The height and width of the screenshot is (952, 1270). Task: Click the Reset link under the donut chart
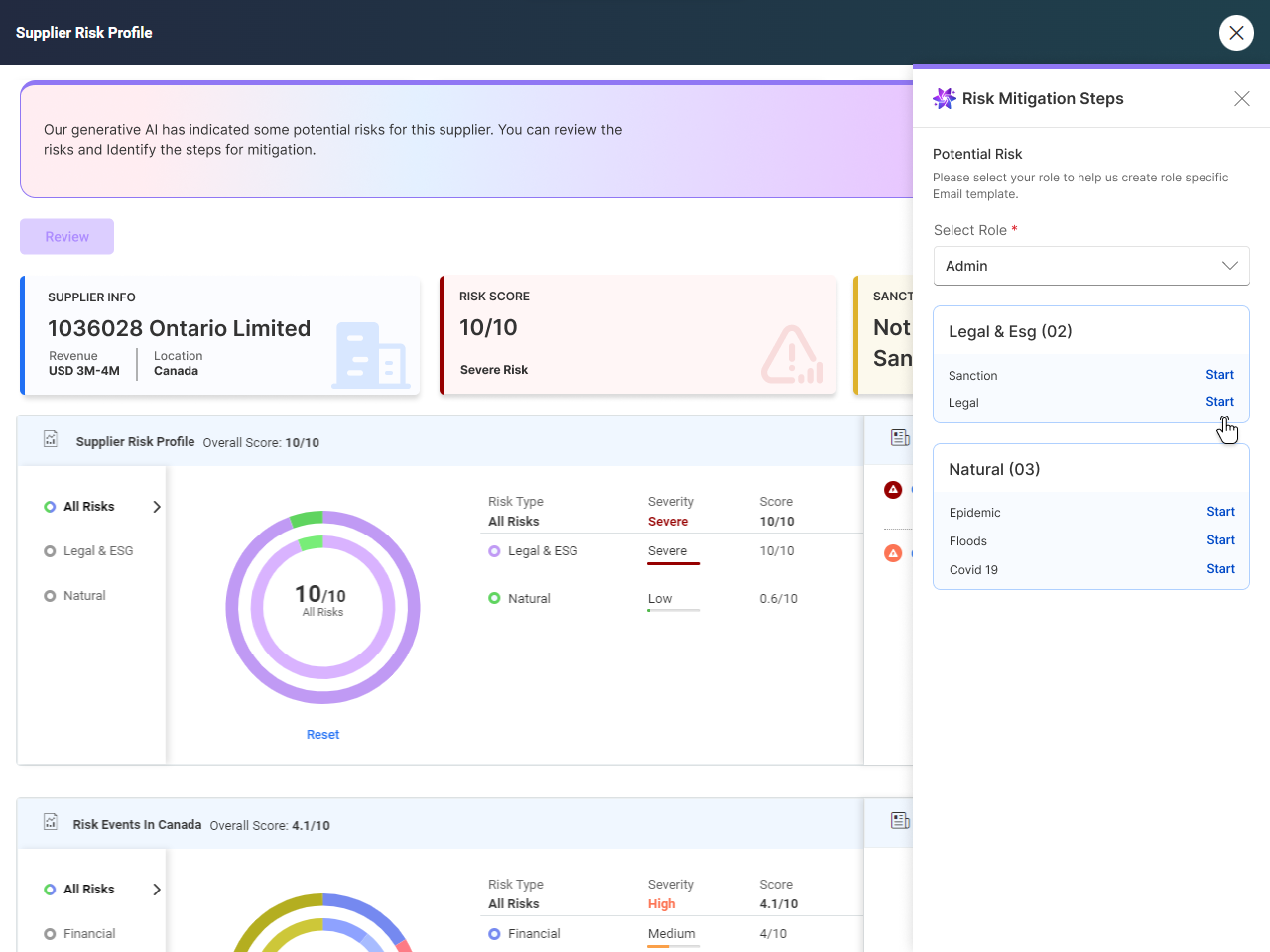coord(322,735)
